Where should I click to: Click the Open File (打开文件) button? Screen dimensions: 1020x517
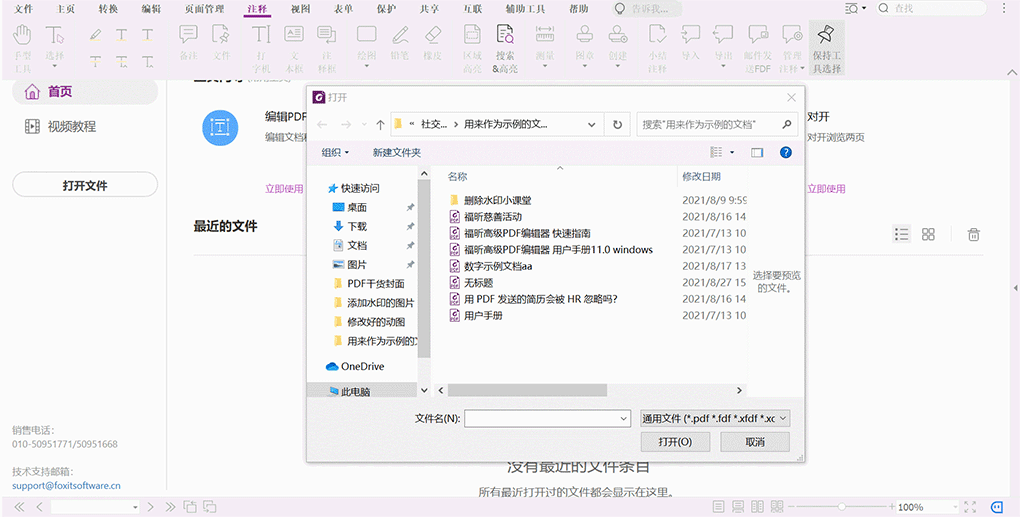[x=85, y=185]
